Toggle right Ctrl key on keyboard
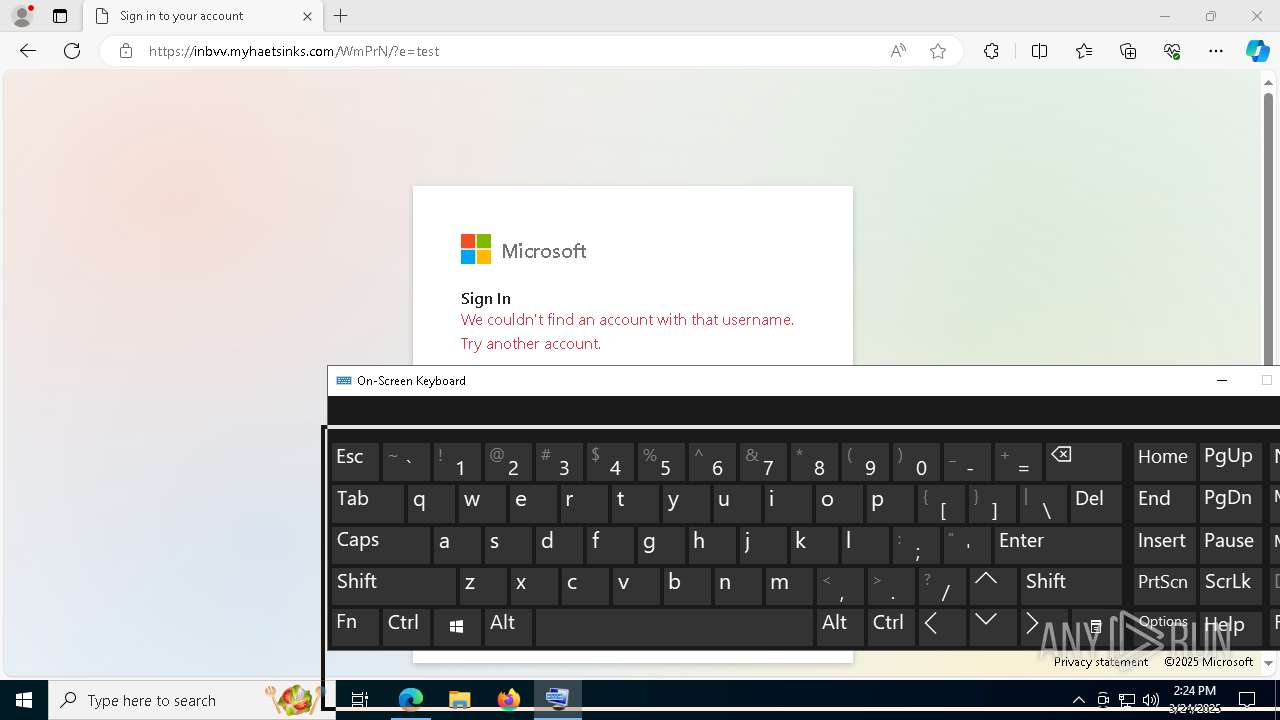The width and height of the screenshot is (1280, 720). click(x=890, y=627)
